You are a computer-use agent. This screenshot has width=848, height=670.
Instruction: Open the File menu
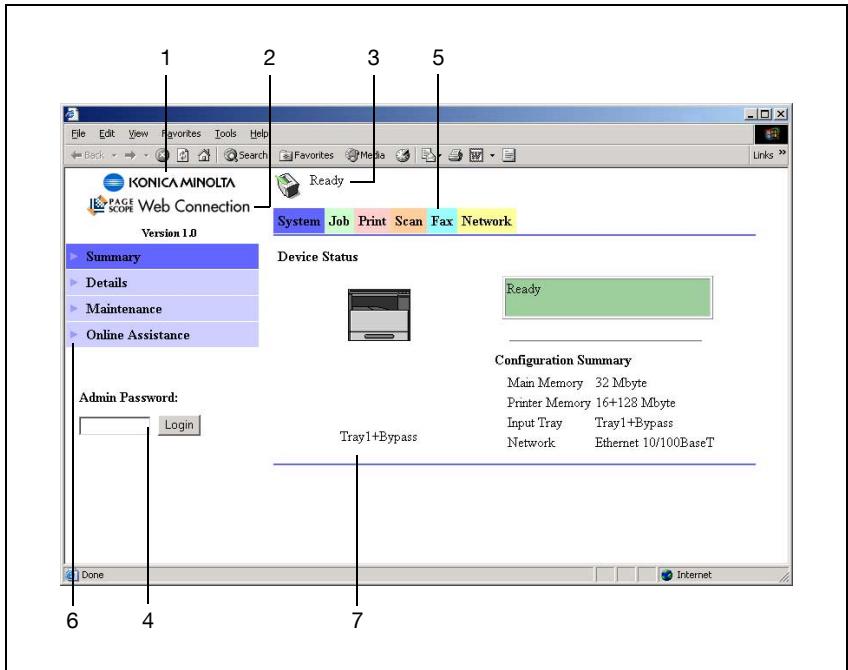(78, 134)
